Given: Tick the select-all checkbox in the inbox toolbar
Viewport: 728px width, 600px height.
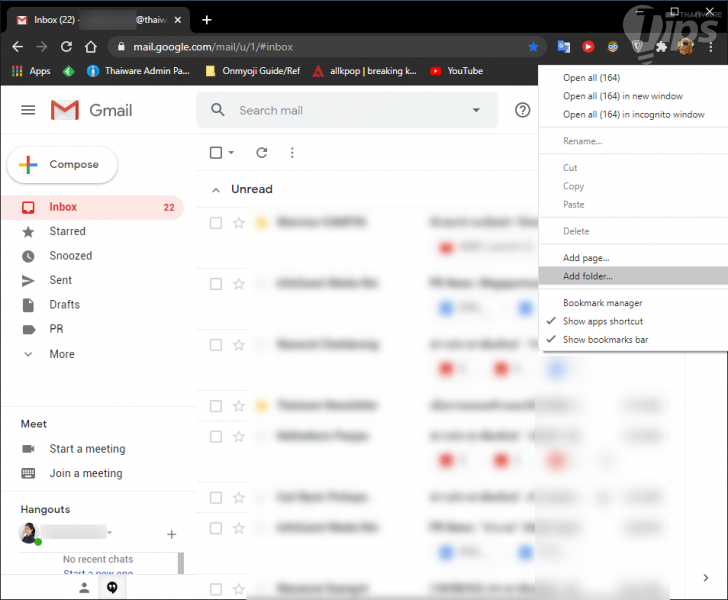Looking at the screenshot, I should click(x=216, y=152).
